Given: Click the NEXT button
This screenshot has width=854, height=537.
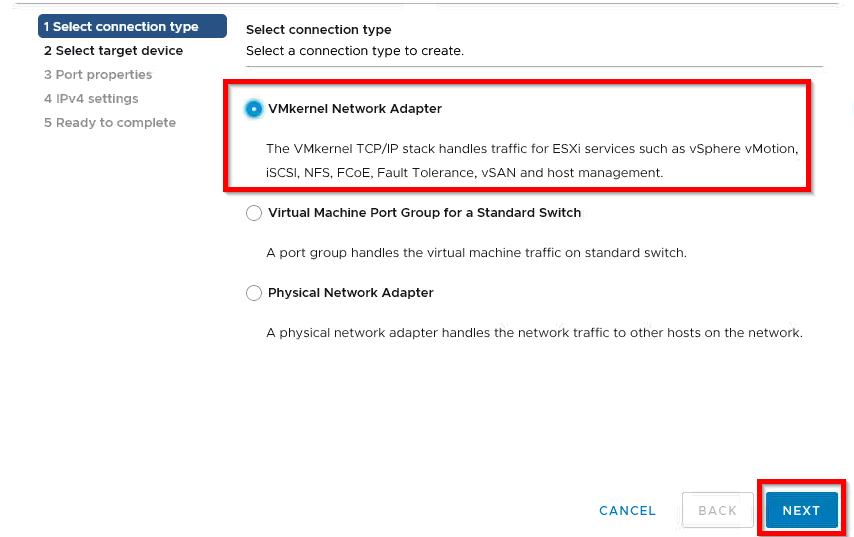Looking at the screenshot, I should pyautogui.click(x=801, y=510).
